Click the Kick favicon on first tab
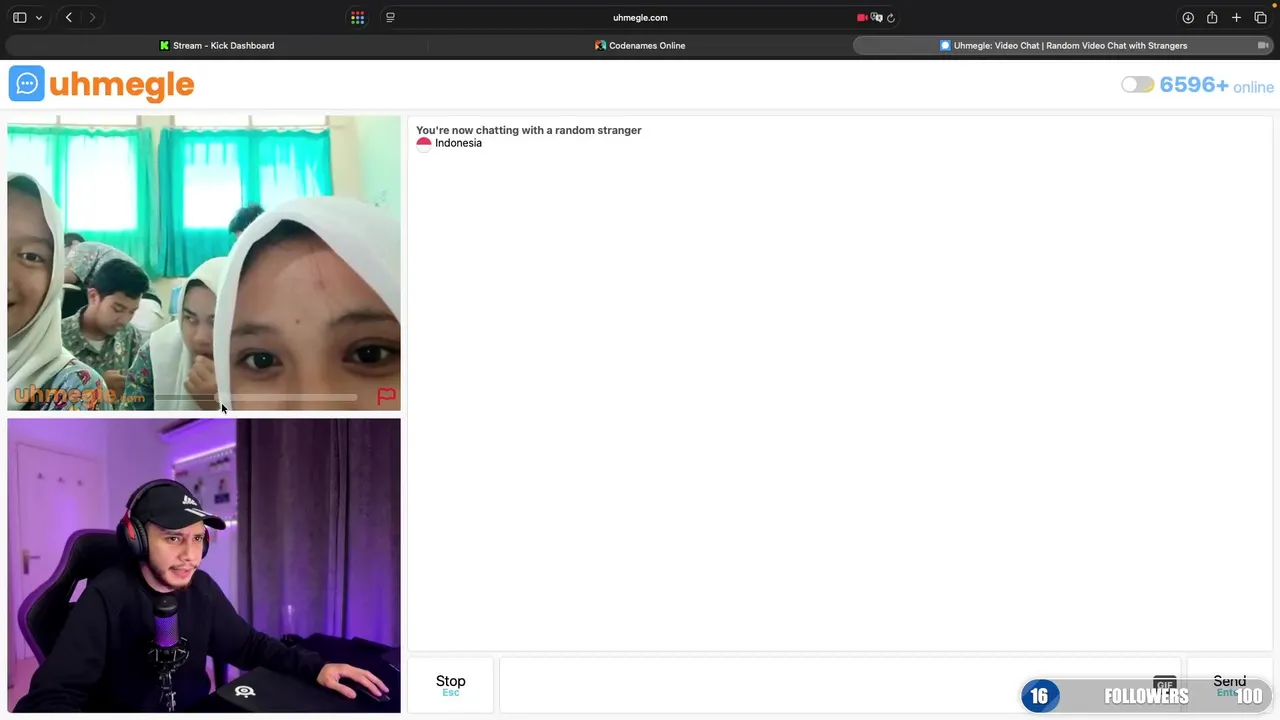 165,45
